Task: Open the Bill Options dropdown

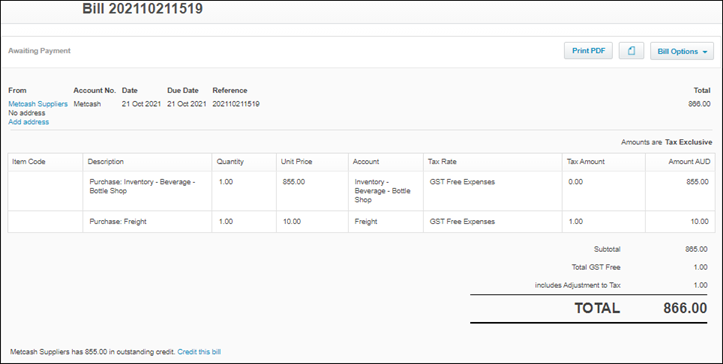Action: pos(682,51)
